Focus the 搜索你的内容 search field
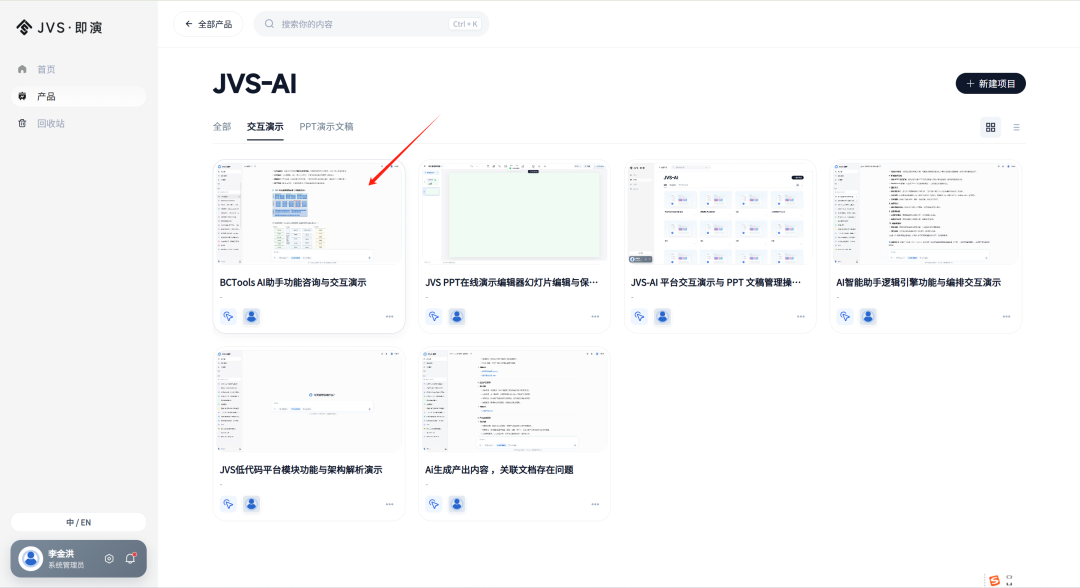 (x=371, y=24)
